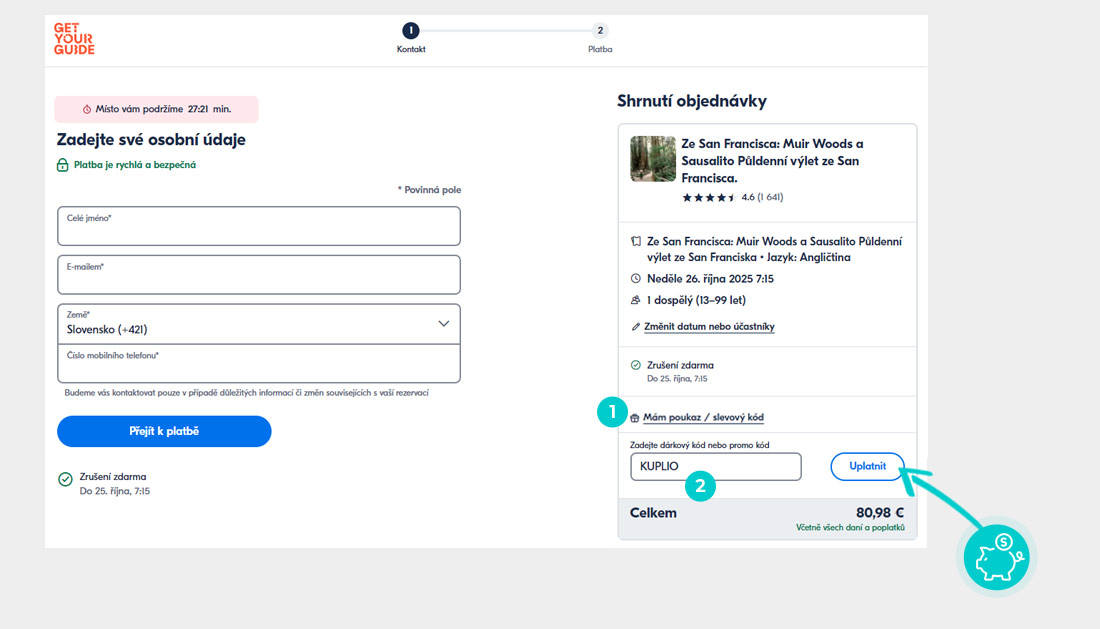This screenshot has width=1100, height=629.
Task: Click the promo code field containing KUPLIO
Action: (715, 466)
